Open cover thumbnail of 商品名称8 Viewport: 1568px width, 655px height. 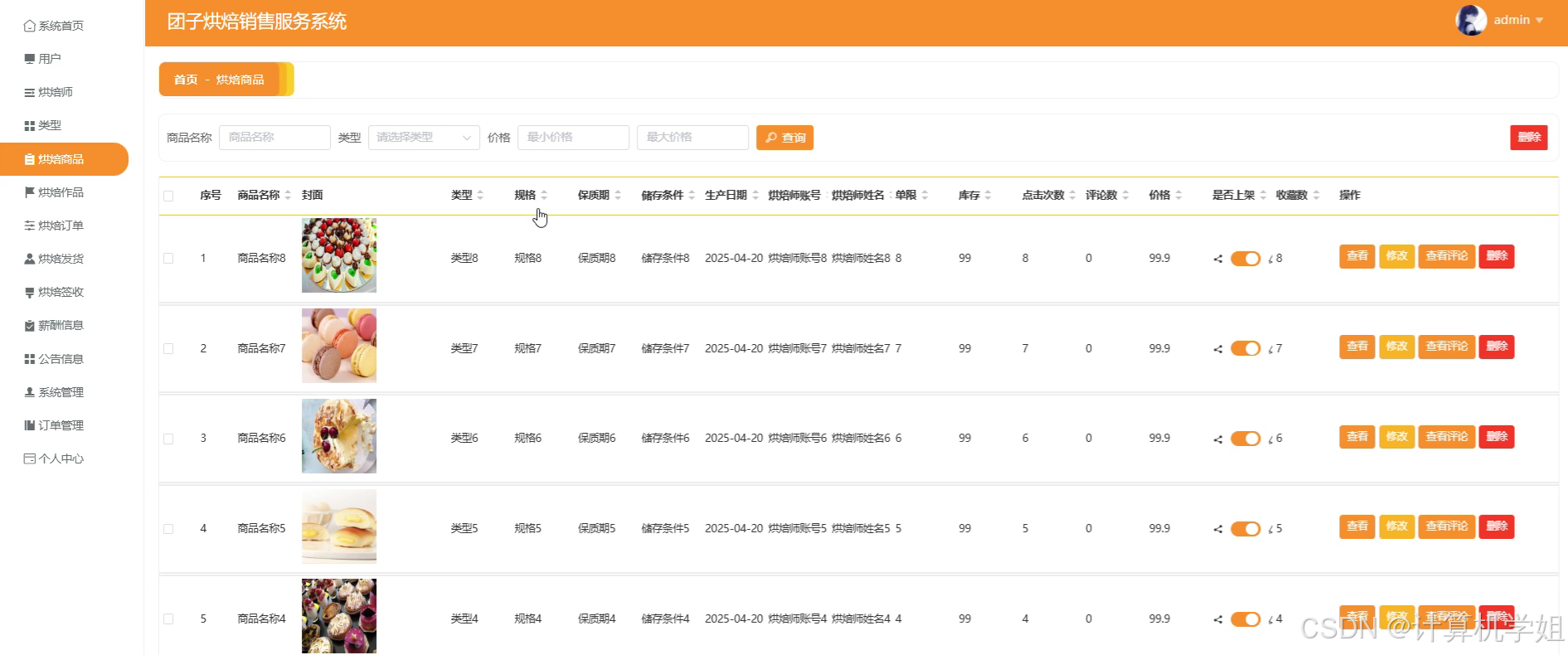[339, 255]
